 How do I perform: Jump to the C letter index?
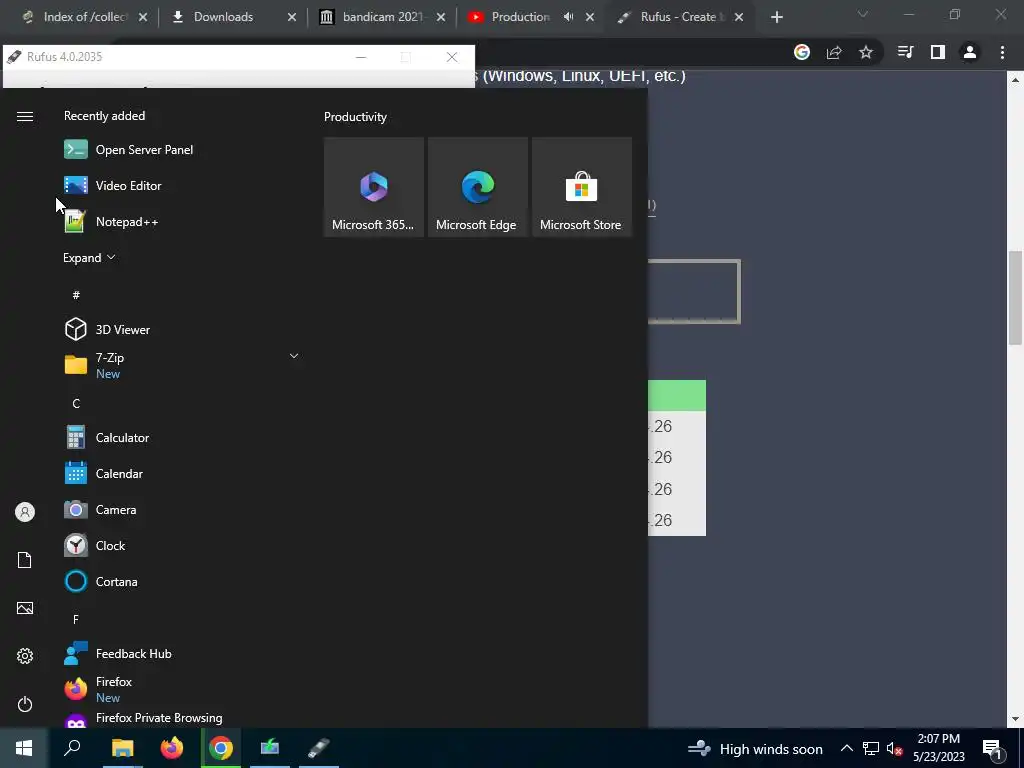click(76, 404)
